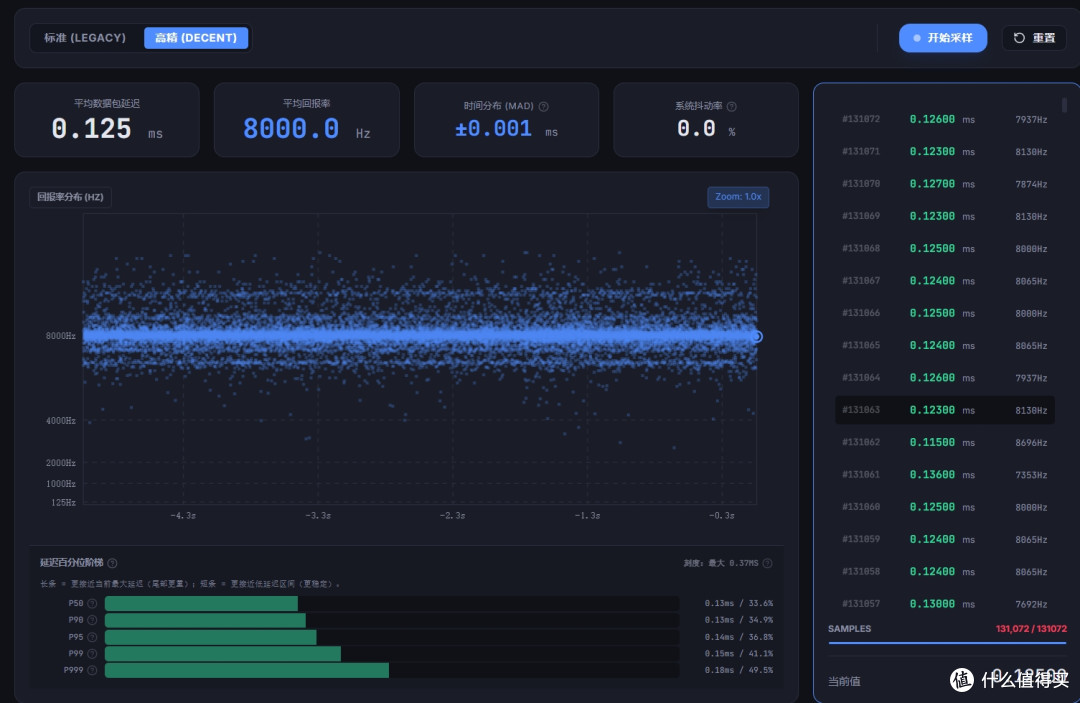Click the latest data point marker on chart

[x=757, y=337]
